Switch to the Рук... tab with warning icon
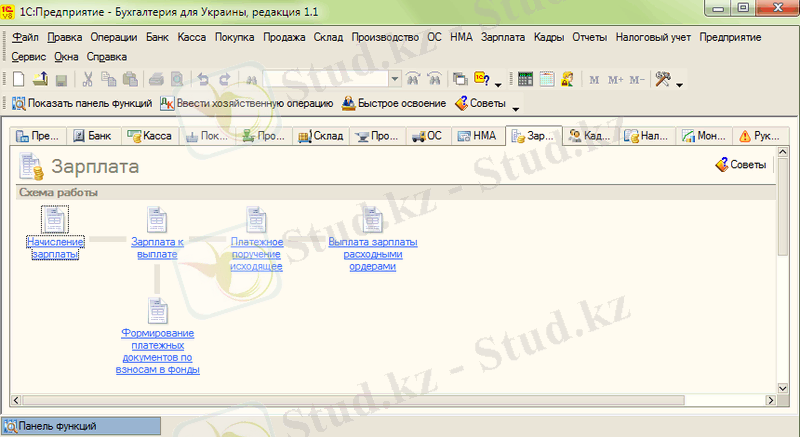 click(760, 136)
